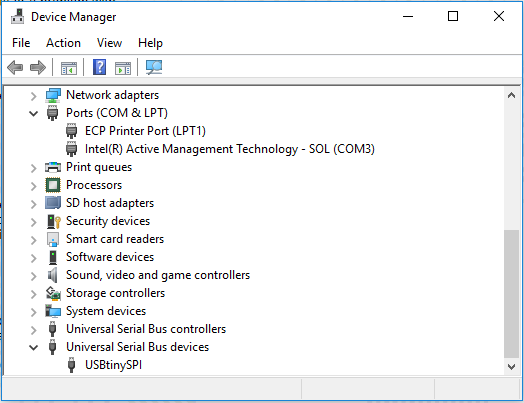
Task: Click the Back arrow toolbar icon
Action: (15, 68)
